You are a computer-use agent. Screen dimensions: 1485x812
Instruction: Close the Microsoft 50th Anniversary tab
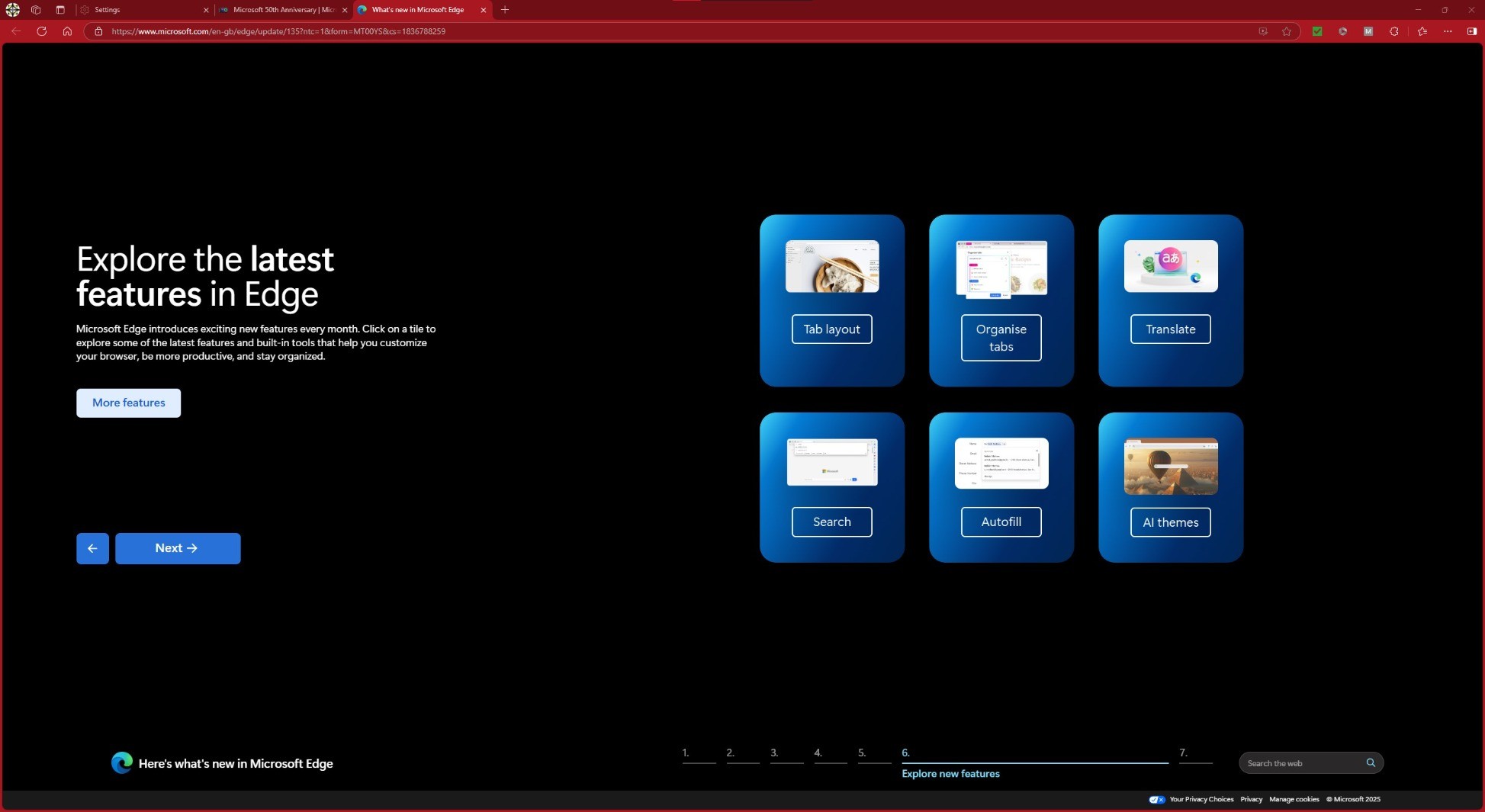pos(345,10)
